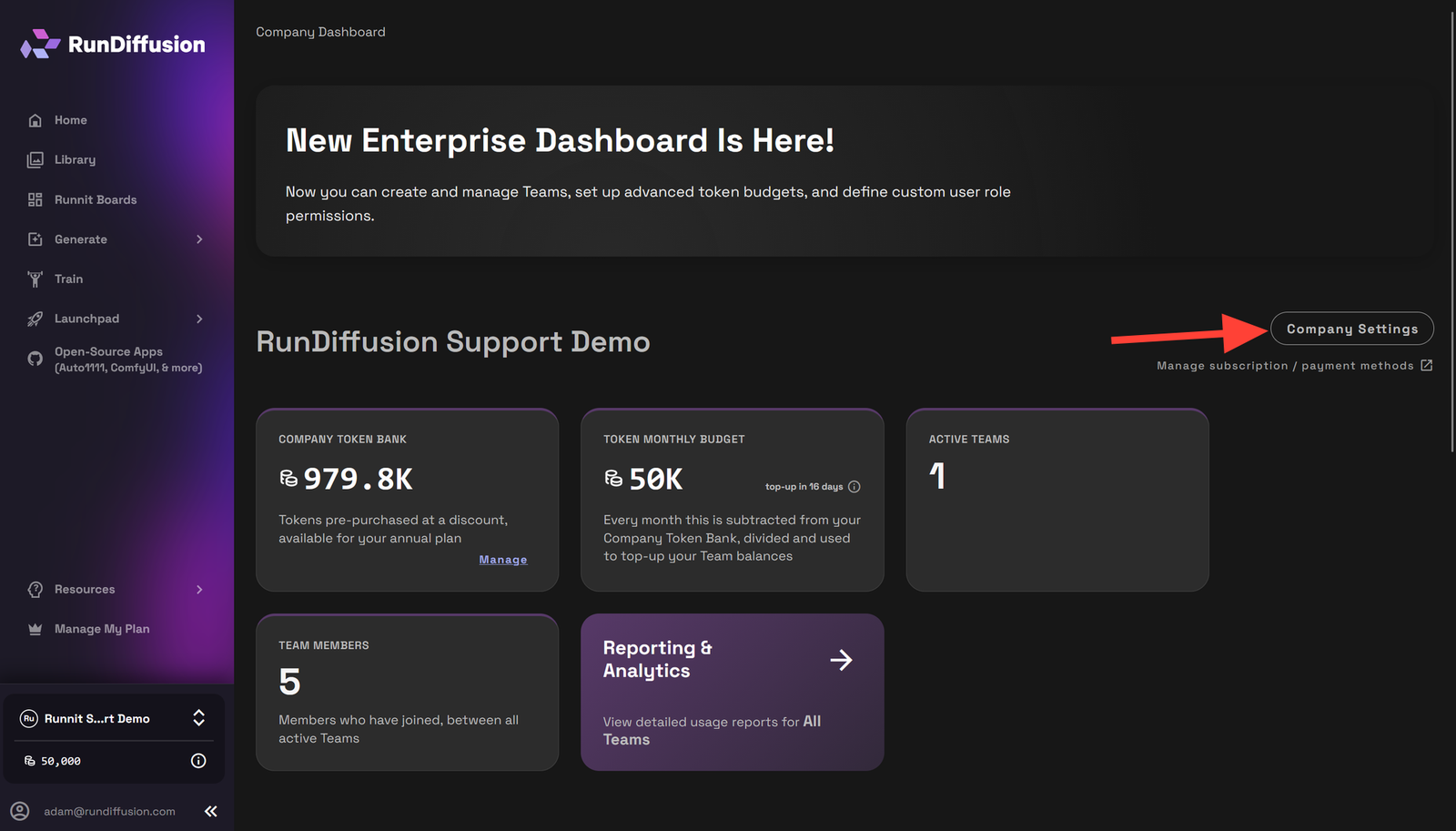Click the Company Settings button
This screenshot has width=1456, height=831.
point(1351,329)
